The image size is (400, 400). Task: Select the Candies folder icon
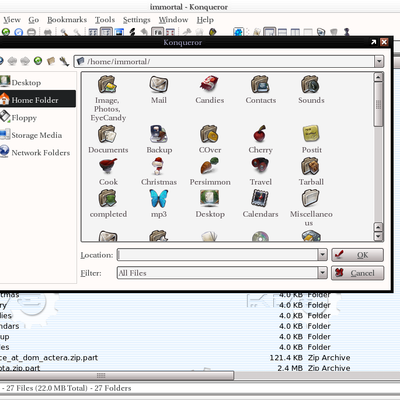tap(209, 83)
